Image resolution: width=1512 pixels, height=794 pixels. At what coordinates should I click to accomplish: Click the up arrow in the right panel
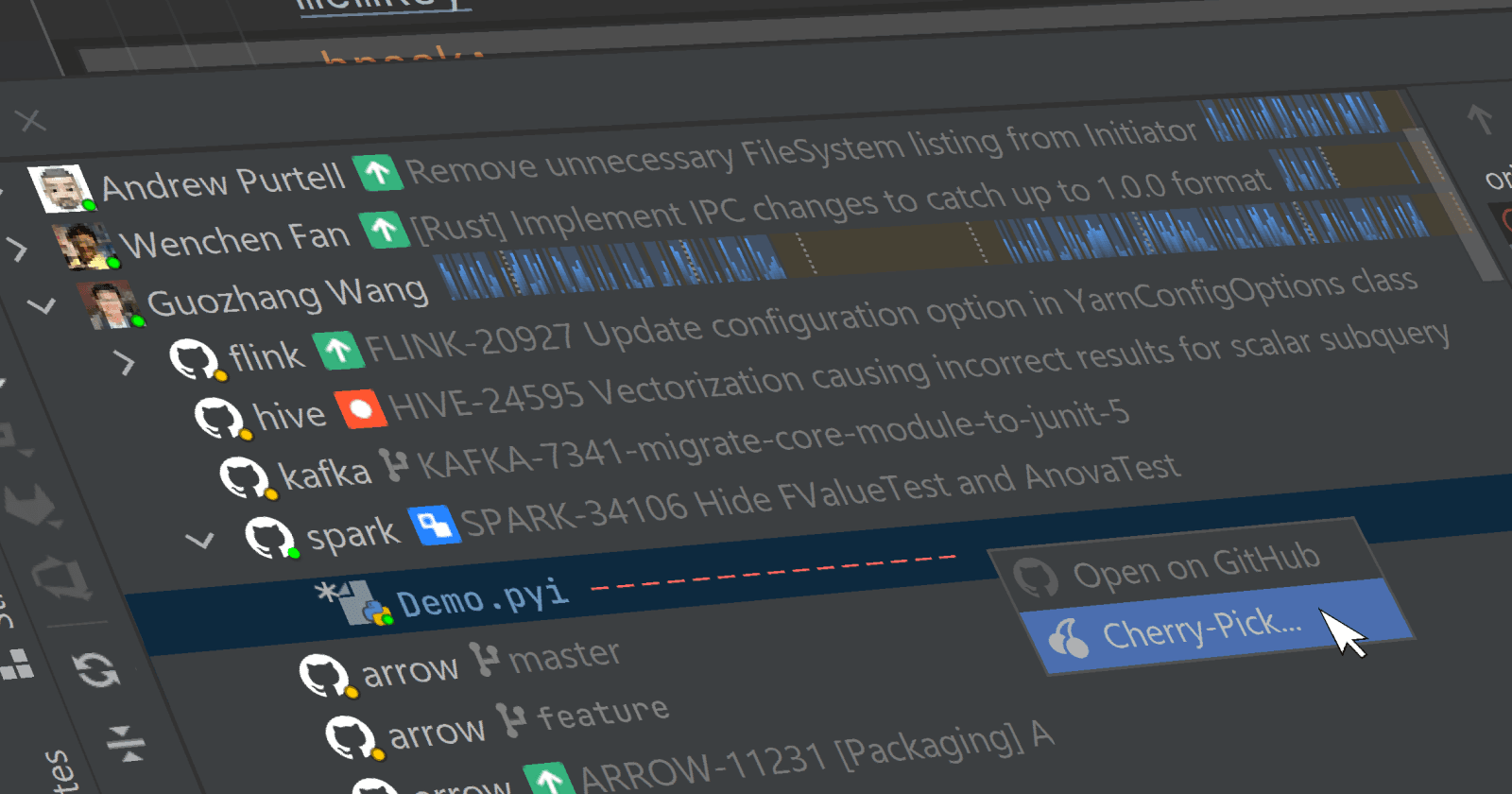tap(1480, 119)
